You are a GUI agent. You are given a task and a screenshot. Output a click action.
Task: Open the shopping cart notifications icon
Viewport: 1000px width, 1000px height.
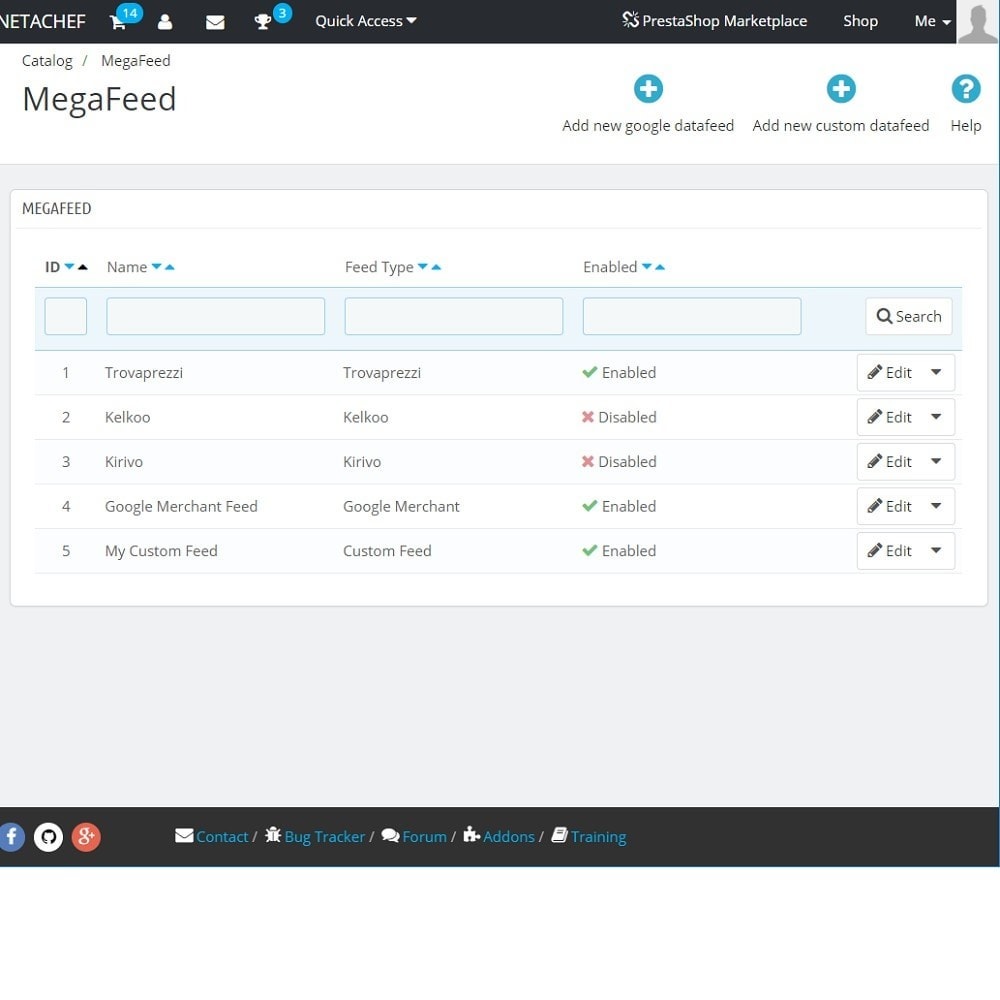(x=118, y=22)
